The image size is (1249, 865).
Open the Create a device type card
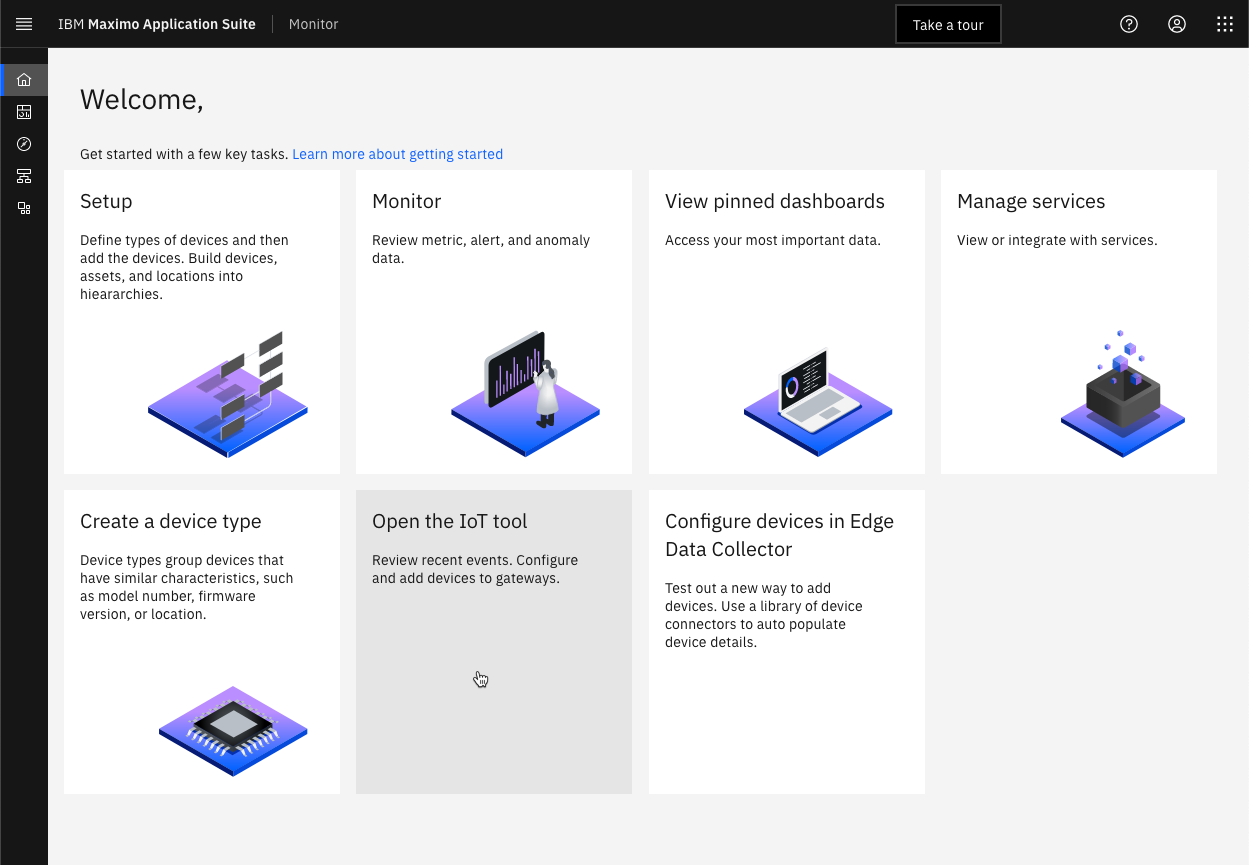(x=202, y=642)
